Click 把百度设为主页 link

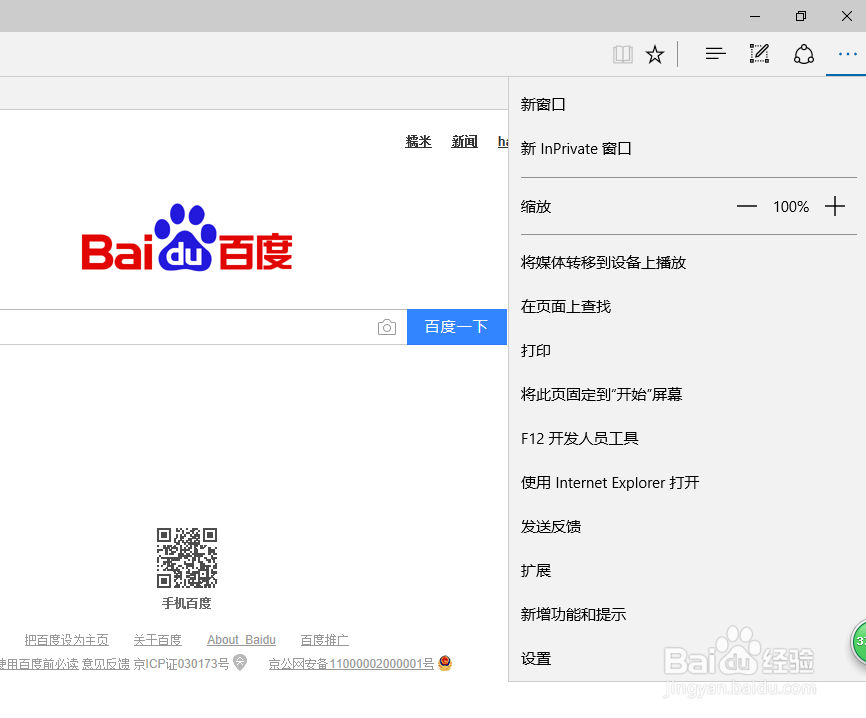coord(66,640)
